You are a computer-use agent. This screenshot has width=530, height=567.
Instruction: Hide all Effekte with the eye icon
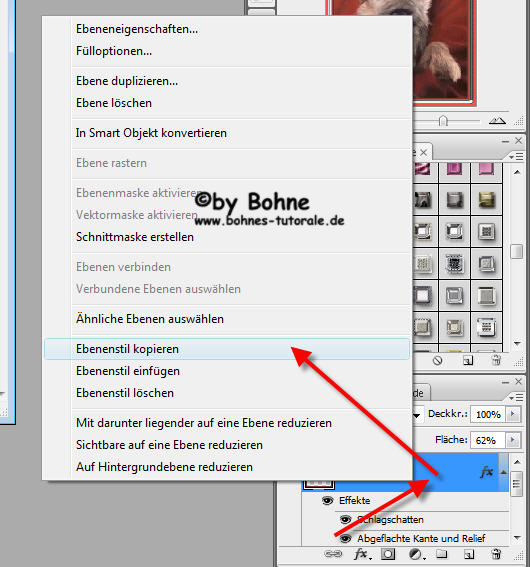328,500
